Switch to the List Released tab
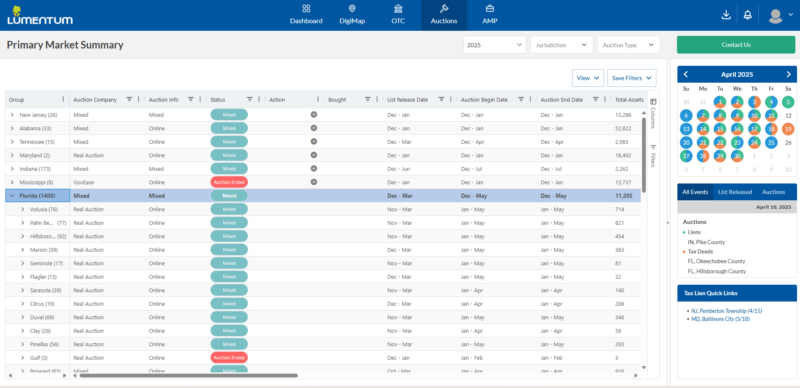 (735, 192)
